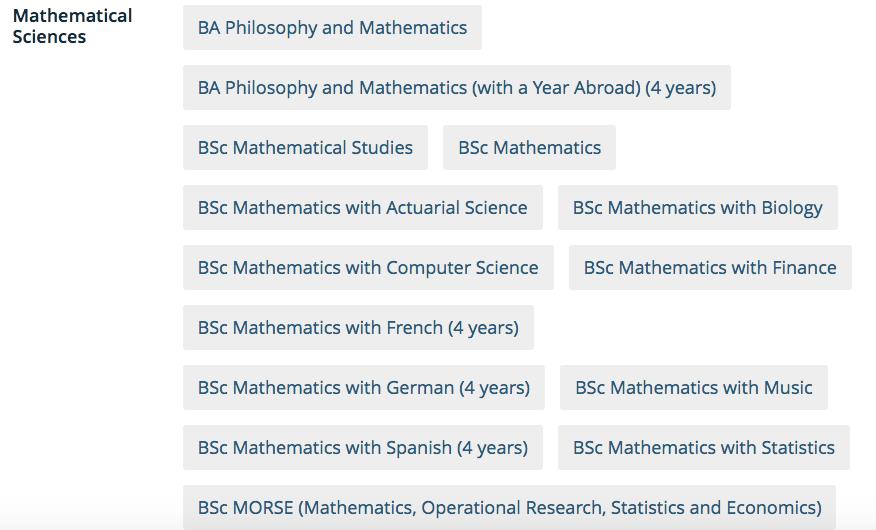Open the Mathematics degree paired with Music
The width and height of the screenshot is (876, 530).
click(x=693, y=388)
